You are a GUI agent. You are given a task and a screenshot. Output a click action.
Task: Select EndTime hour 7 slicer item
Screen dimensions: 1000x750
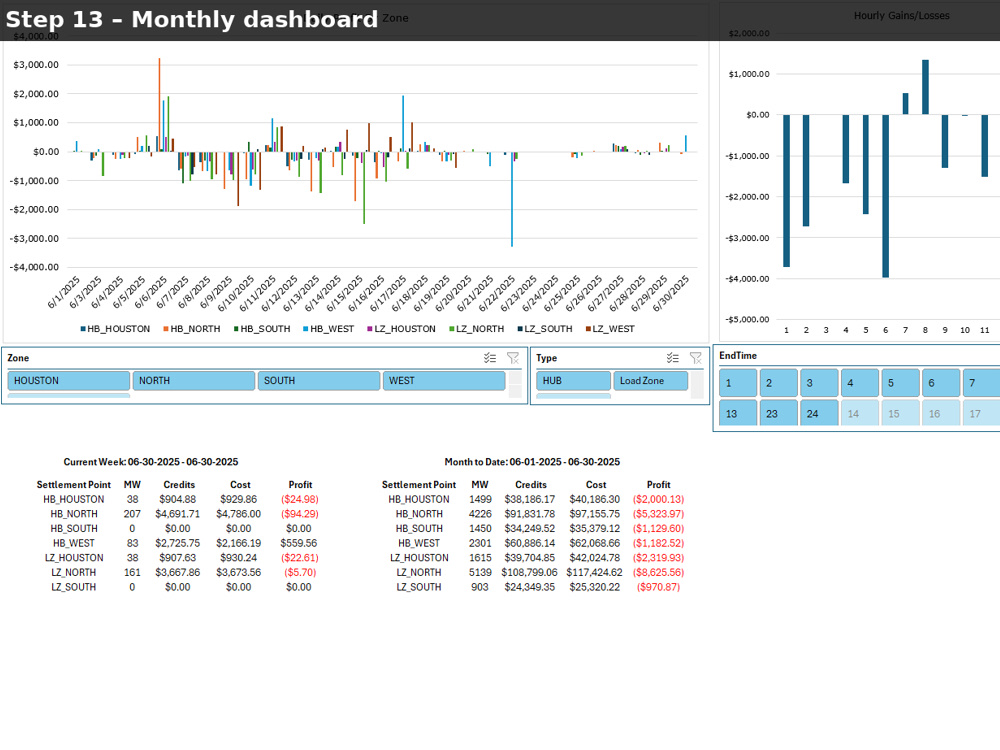[x=981, y=383]
